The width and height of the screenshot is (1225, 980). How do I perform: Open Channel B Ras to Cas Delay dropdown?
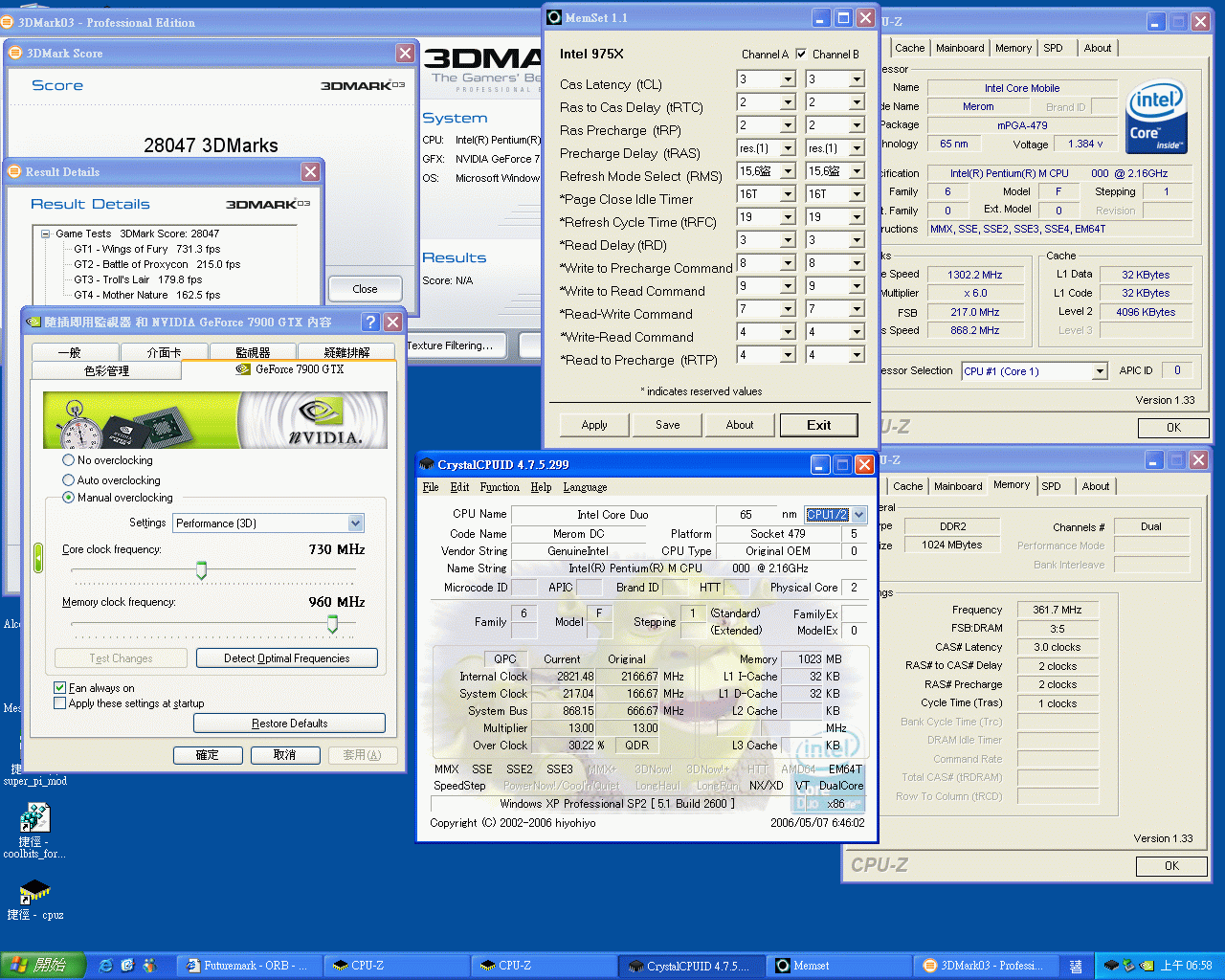coord(857,102)
